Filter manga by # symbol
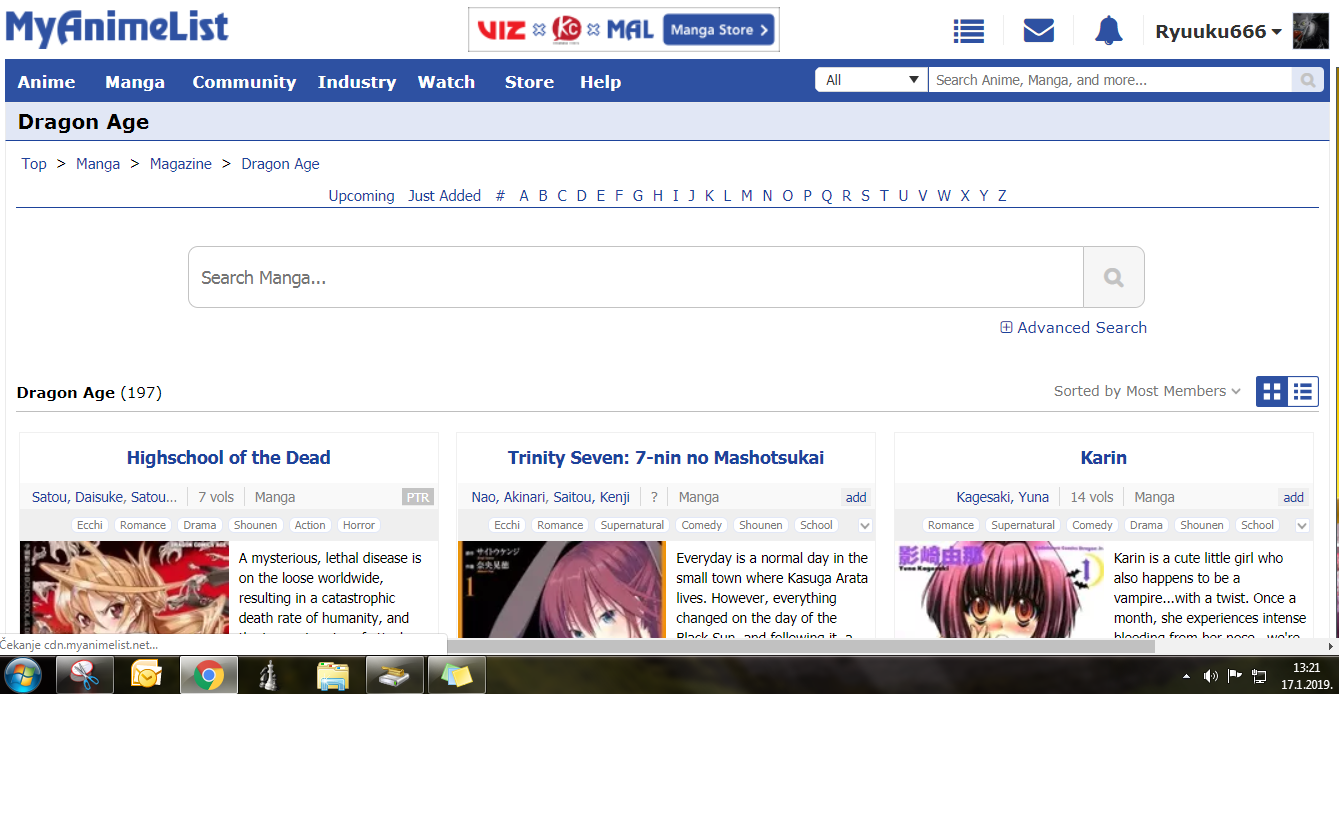Screen dimensions: 1339x839 tap(500, 196)
